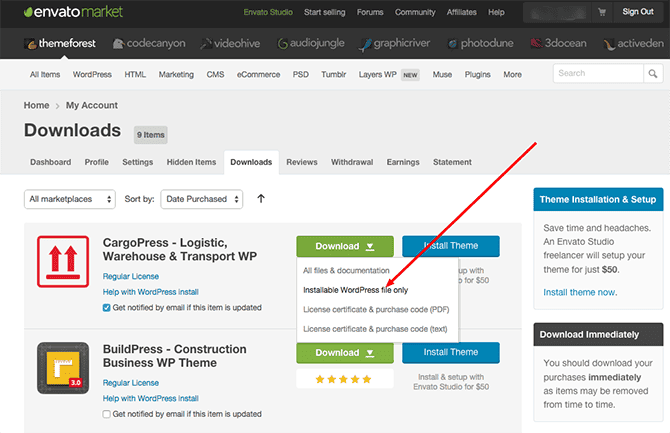Select Installable WordPress file only
Screen dimensions: 670x433
pyautogui.click(x=356, y=290)
